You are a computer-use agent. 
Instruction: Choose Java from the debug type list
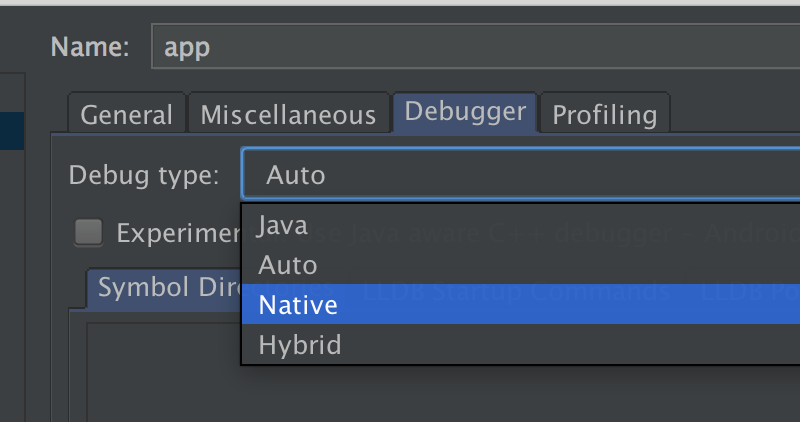(x=520, y=225)
